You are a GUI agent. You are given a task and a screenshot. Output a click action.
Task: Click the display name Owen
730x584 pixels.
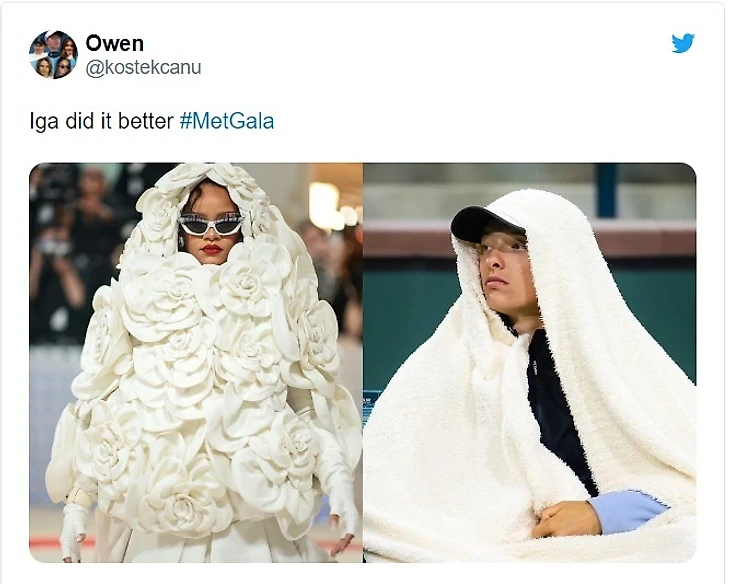(115, 44)
